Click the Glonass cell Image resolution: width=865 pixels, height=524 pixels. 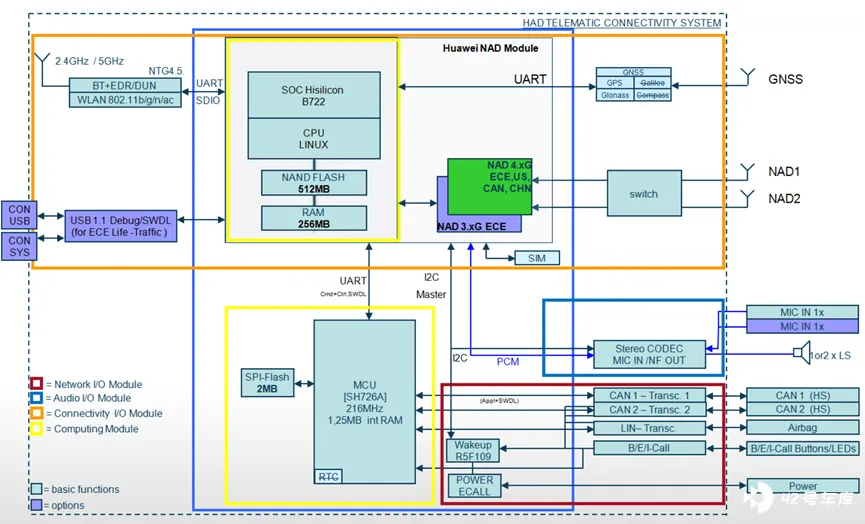[615, 95]
